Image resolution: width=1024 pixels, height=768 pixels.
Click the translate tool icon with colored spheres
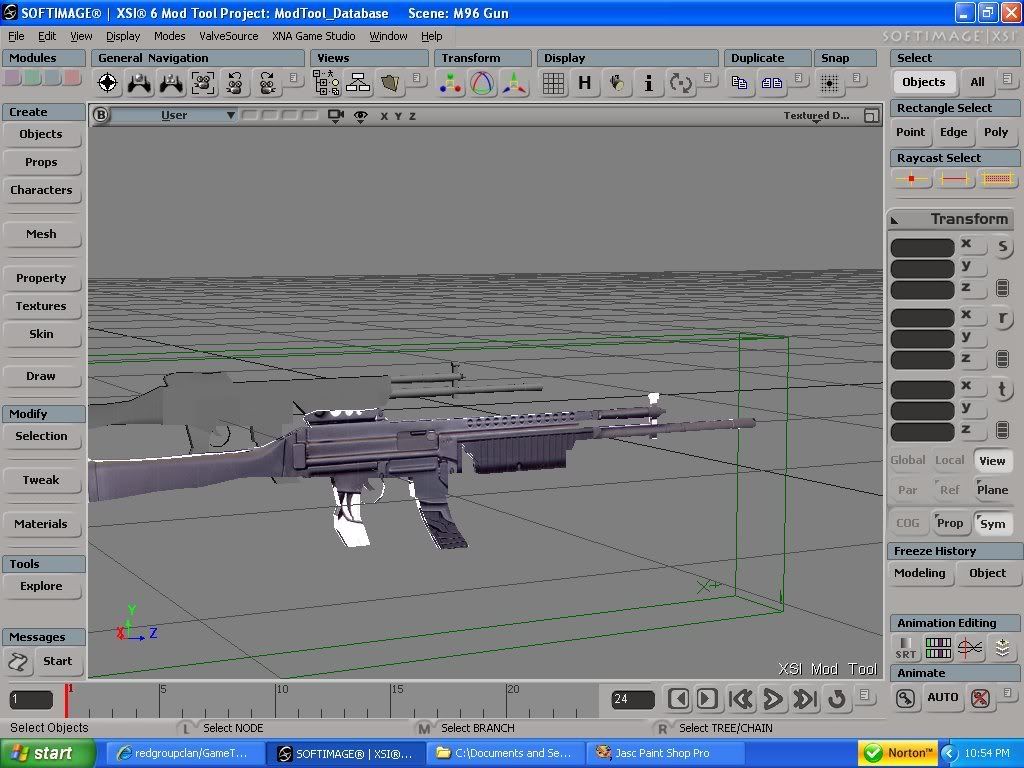(x=451, y=83)
